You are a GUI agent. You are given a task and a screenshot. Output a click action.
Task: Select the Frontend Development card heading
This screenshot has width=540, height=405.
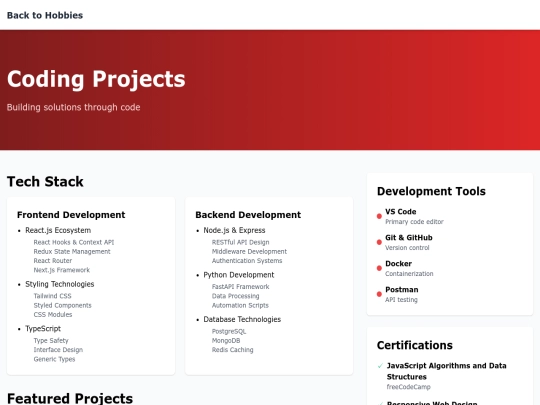point(71,215)
